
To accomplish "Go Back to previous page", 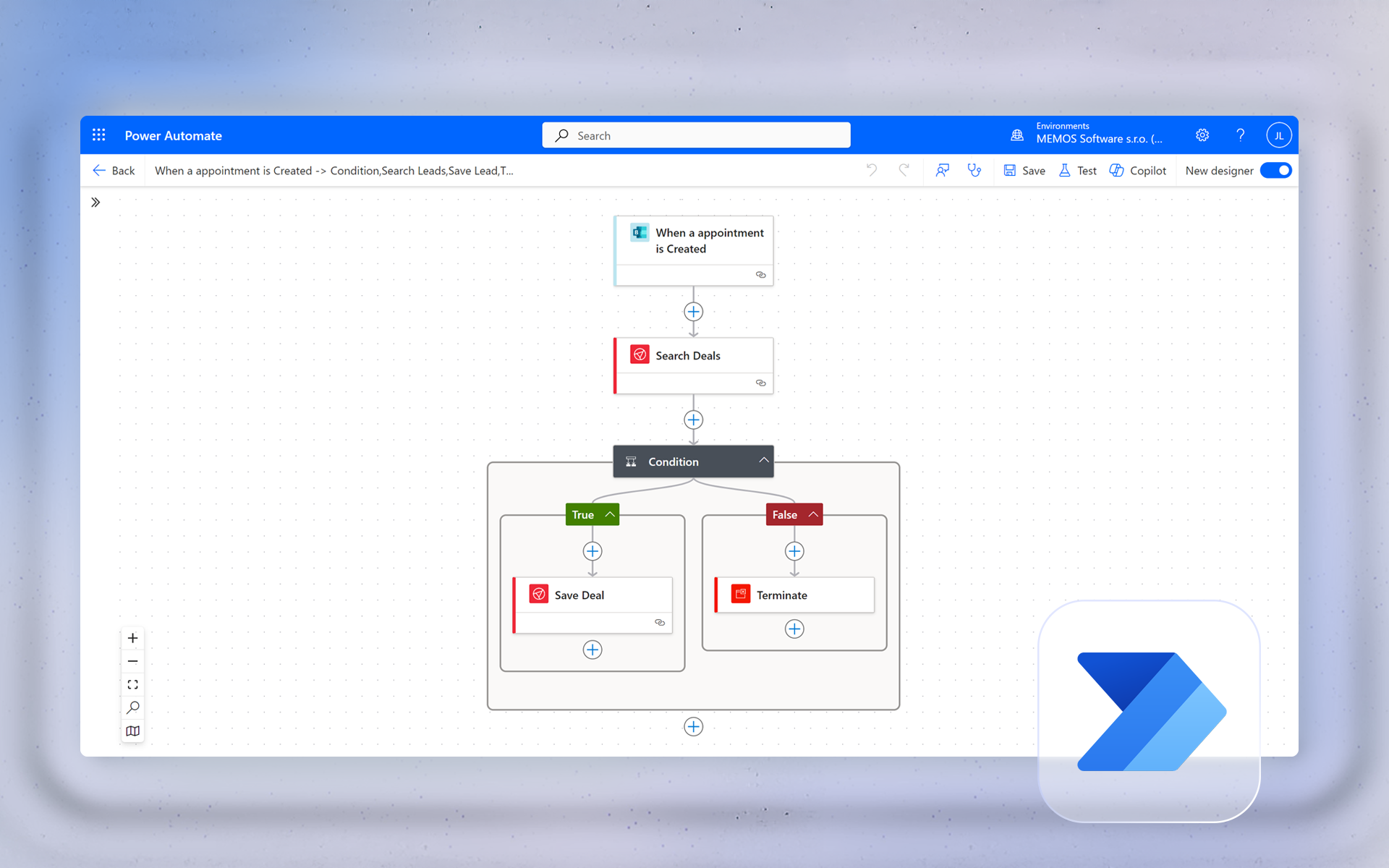I will tap(114, 171).
